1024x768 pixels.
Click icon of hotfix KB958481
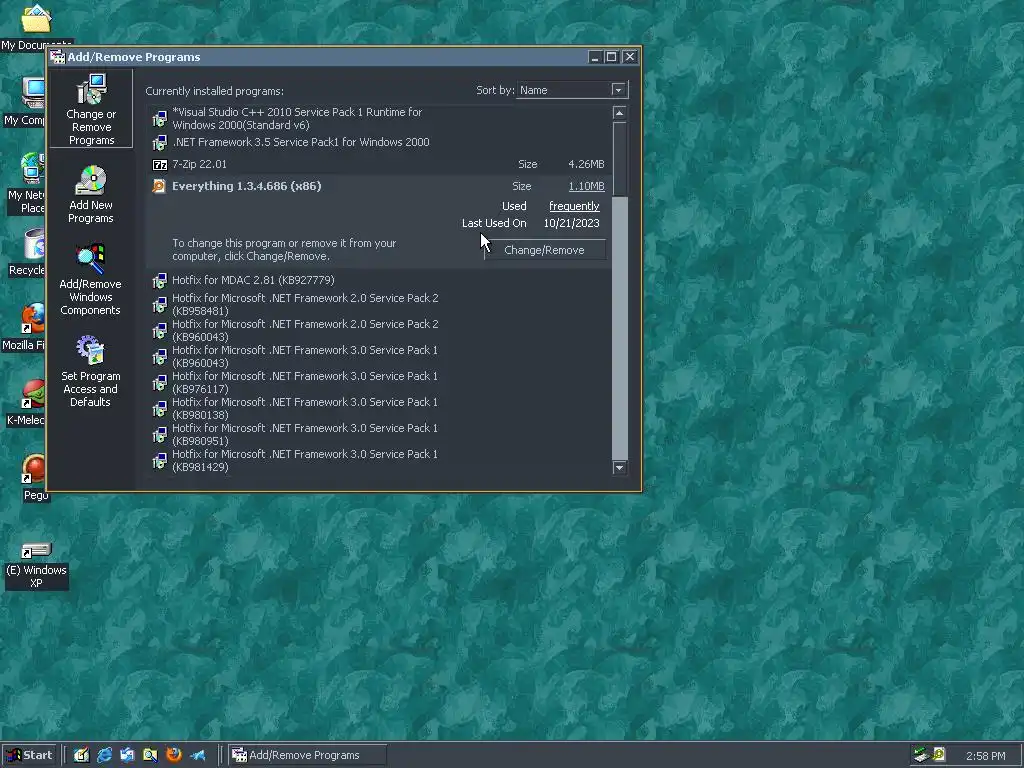pos(160,304)
